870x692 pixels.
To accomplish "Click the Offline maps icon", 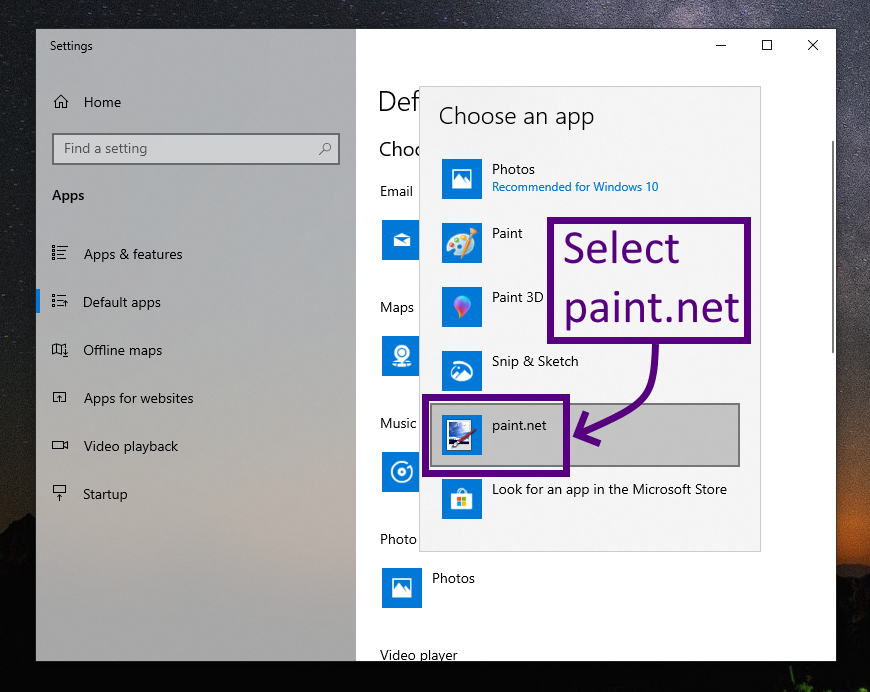I will point(59,350).
